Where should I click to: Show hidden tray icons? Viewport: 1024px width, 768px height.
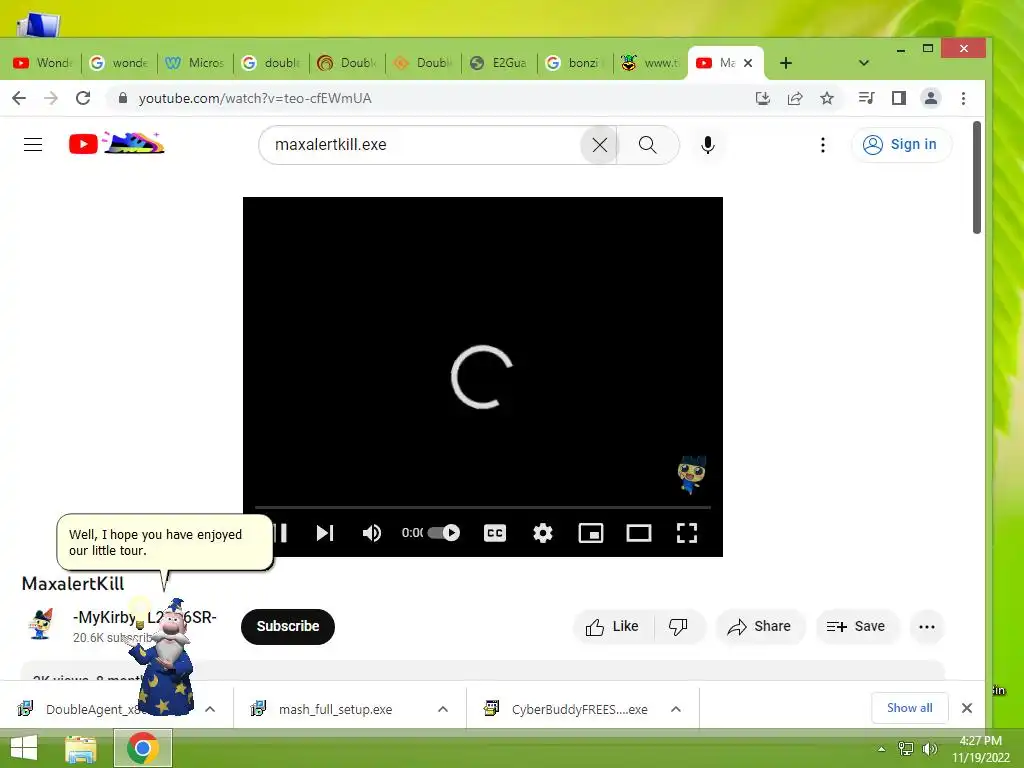point(882,749)
